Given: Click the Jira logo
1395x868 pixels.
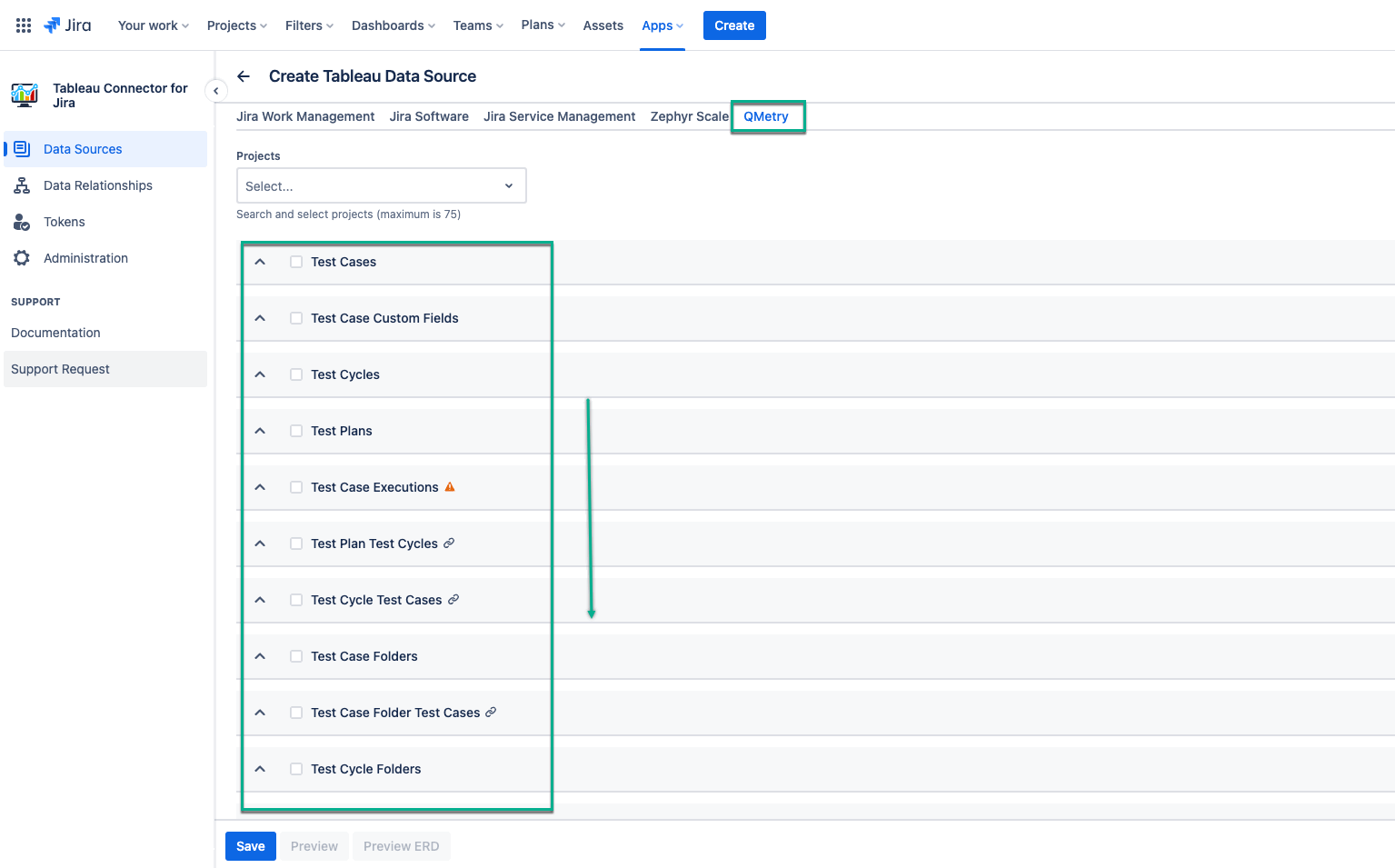Looking at the screenshot, I should tap(68, 25).
